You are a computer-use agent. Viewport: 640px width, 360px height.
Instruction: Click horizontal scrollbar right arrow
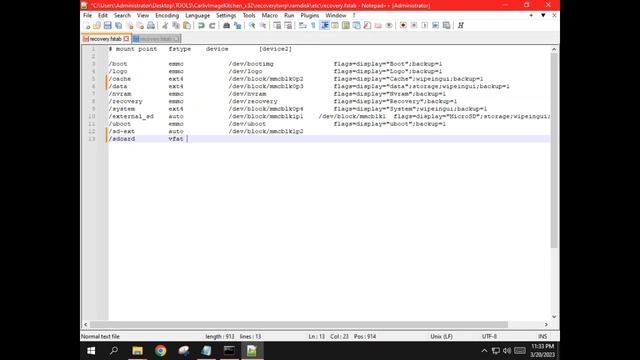tap(546, 324)
